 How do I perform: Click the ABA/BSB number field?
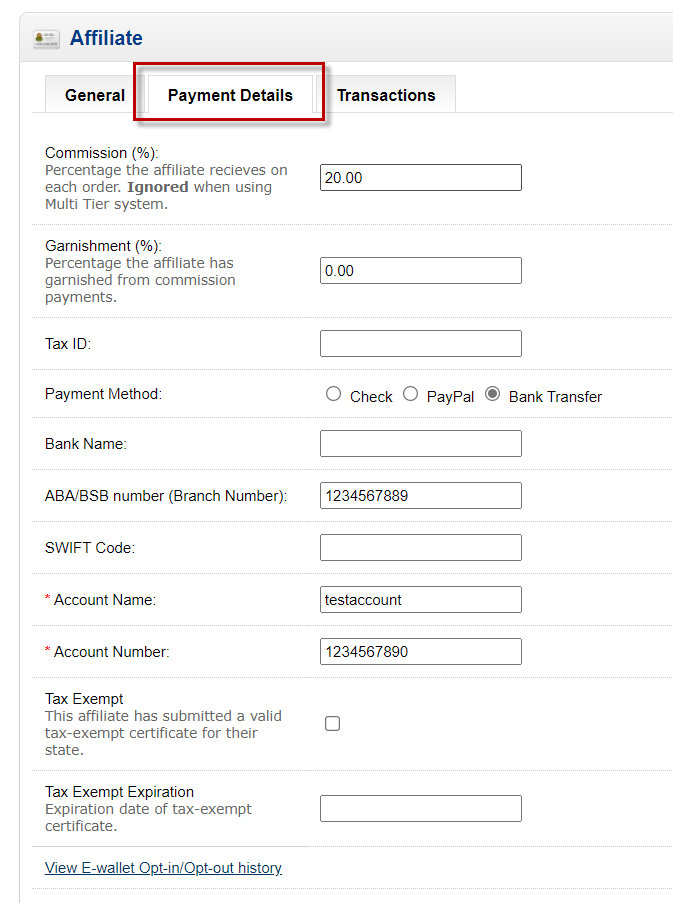pos(421,496)
